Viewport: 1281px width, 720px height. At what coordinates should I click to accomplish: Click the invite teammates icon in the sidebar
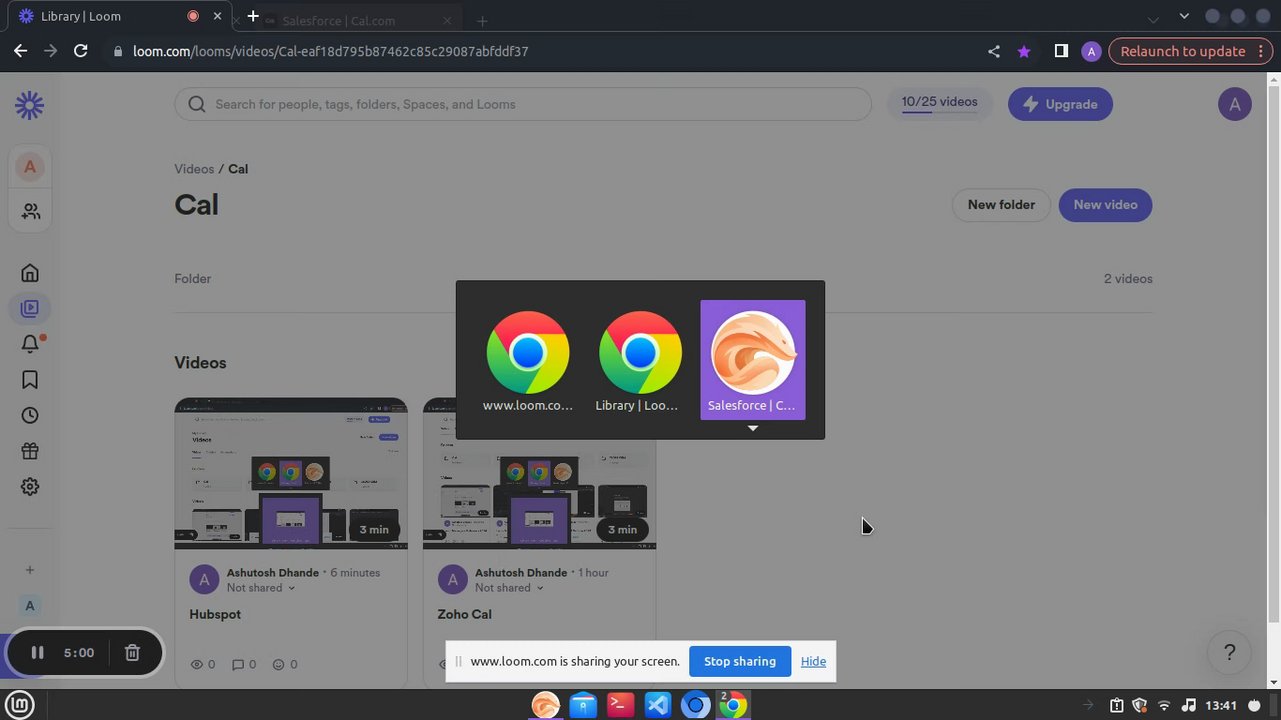pos(31,212)
